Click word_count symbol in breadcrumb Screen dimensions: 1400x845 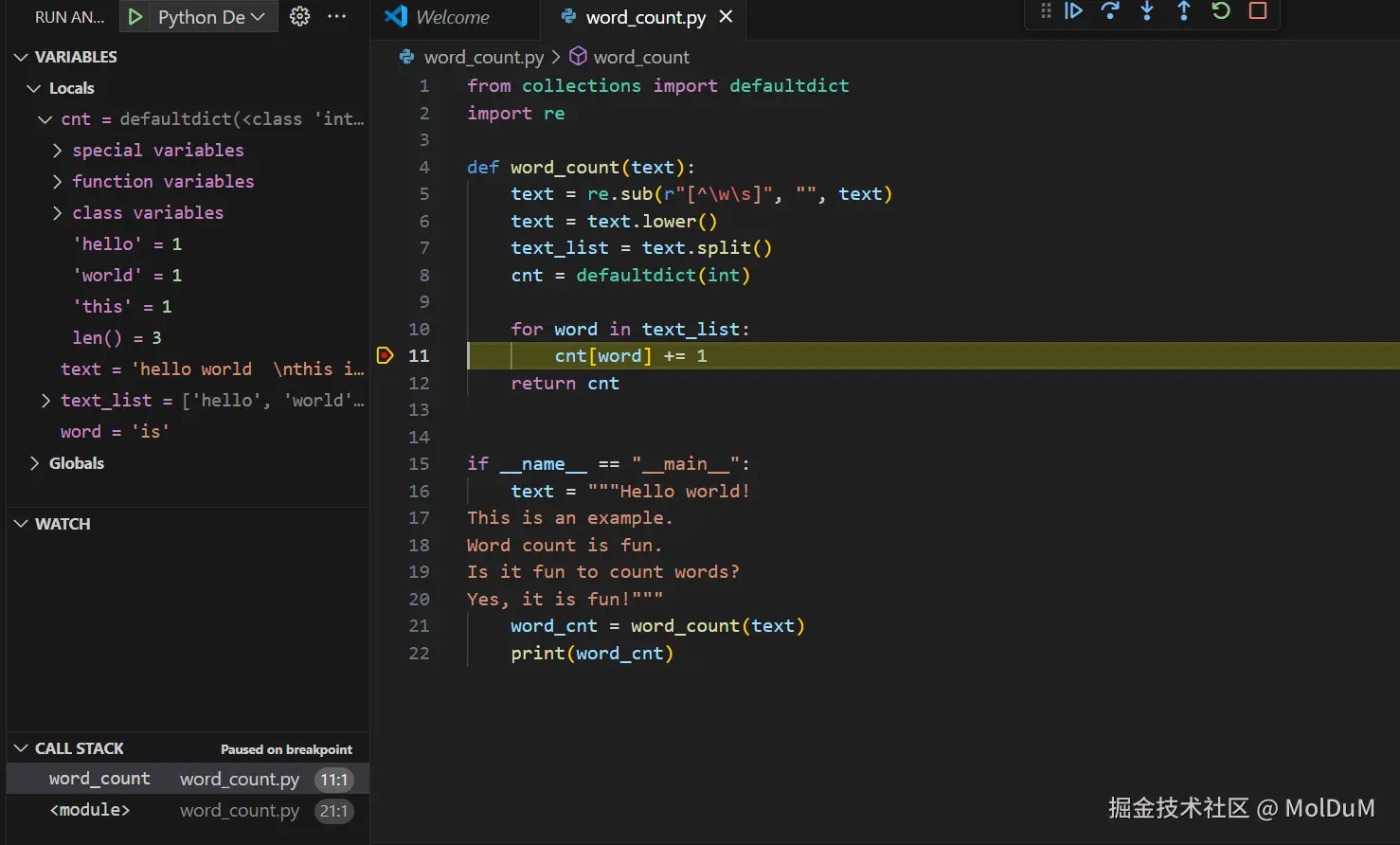pyautogui.click(x=640, y=58)
